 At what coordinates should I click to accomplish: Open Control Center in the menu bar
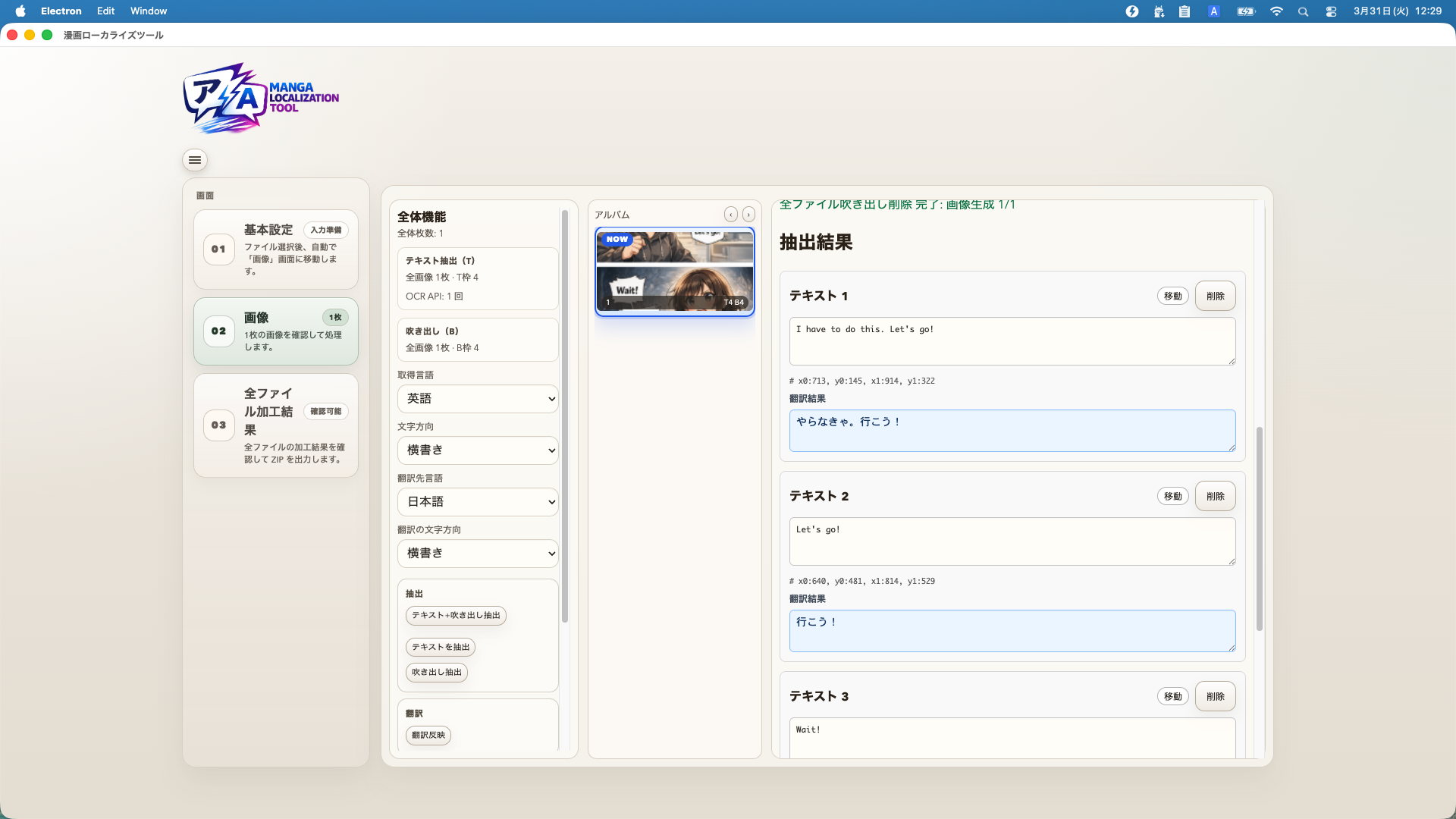(x=1331, y=11)
